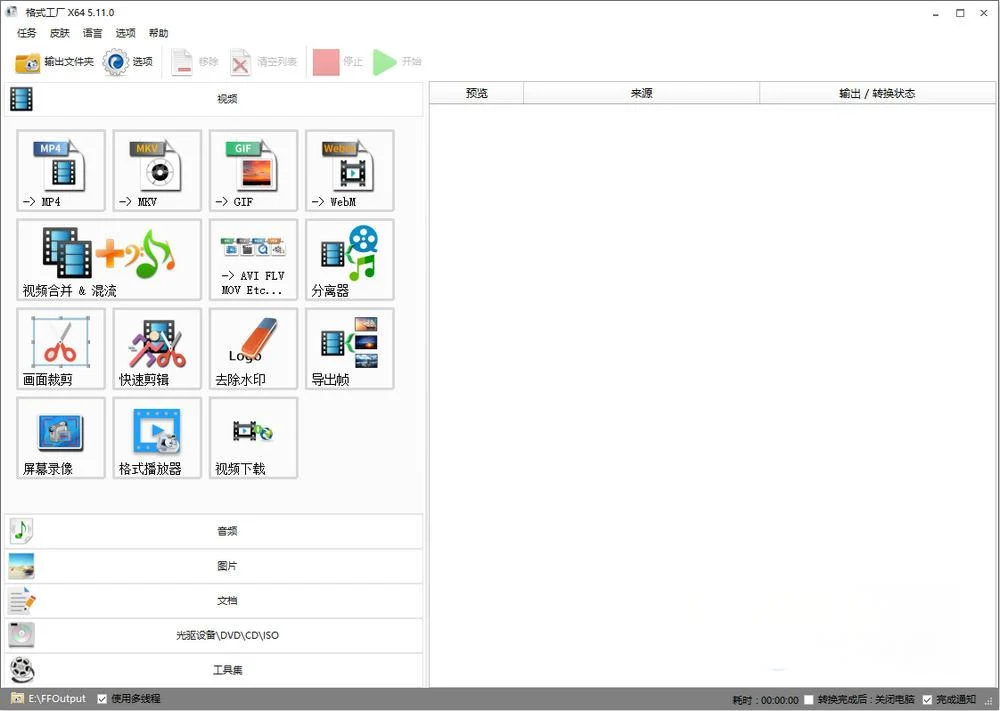Click the 输出文件夹 toolbar button

(55, 62)
